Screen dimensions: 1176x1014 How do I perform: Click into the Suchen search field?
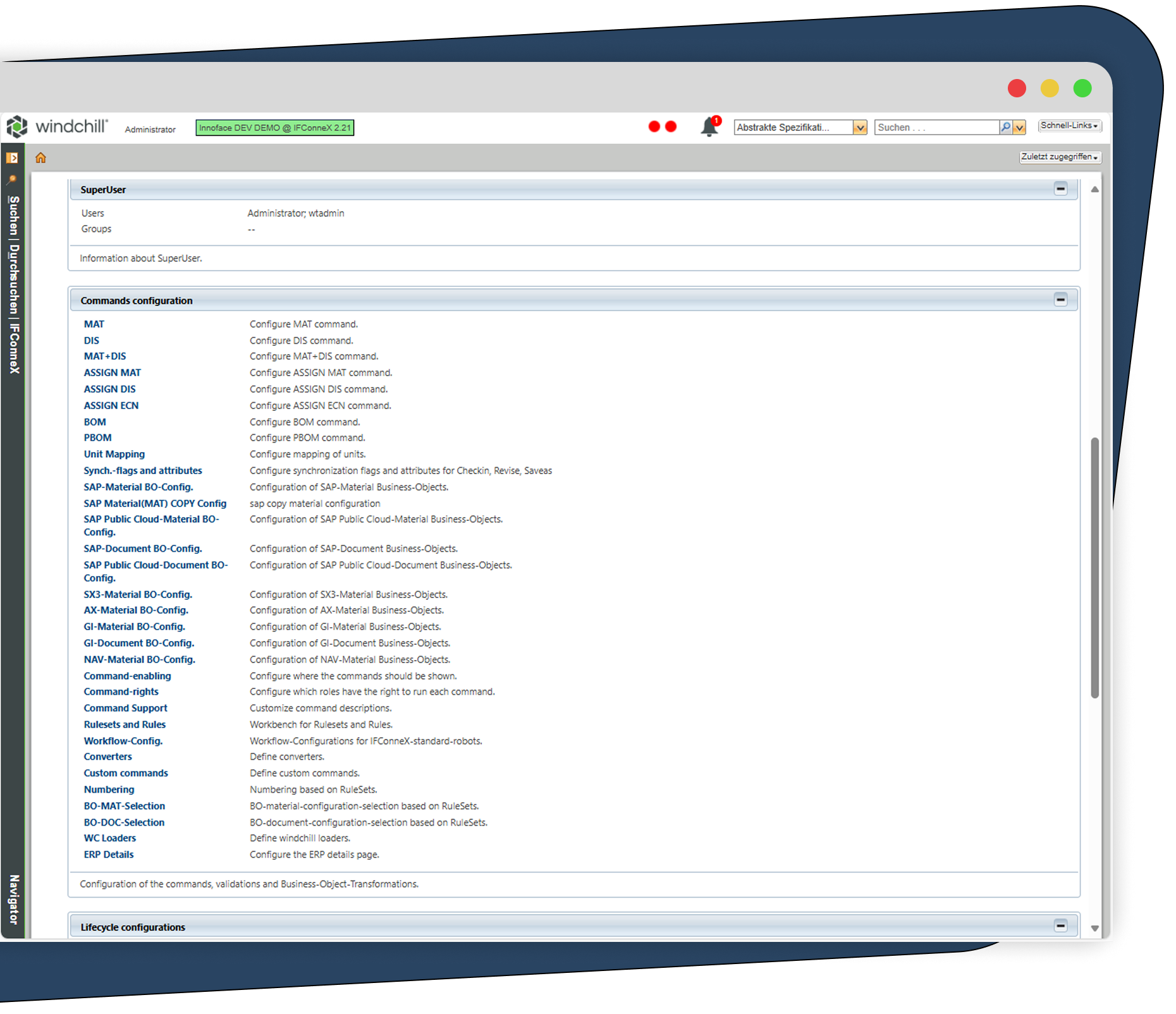click(936, 128)
